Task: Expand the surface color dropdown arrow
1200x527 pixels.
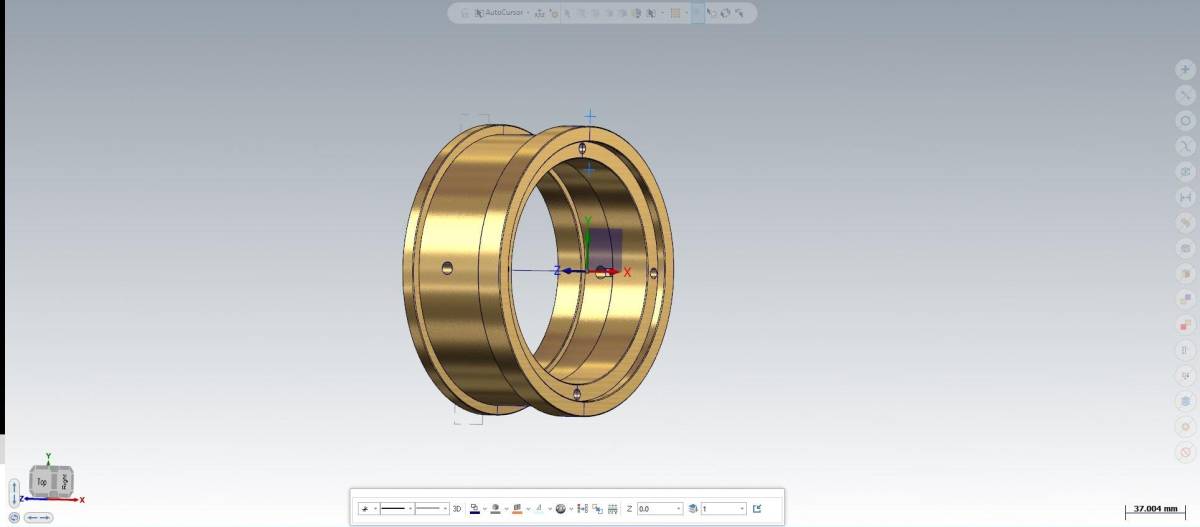Action: click(528, 508)
